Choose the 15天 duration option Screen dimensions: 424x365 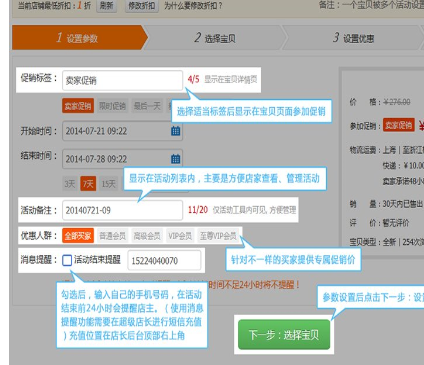click(x=109, y=184)
